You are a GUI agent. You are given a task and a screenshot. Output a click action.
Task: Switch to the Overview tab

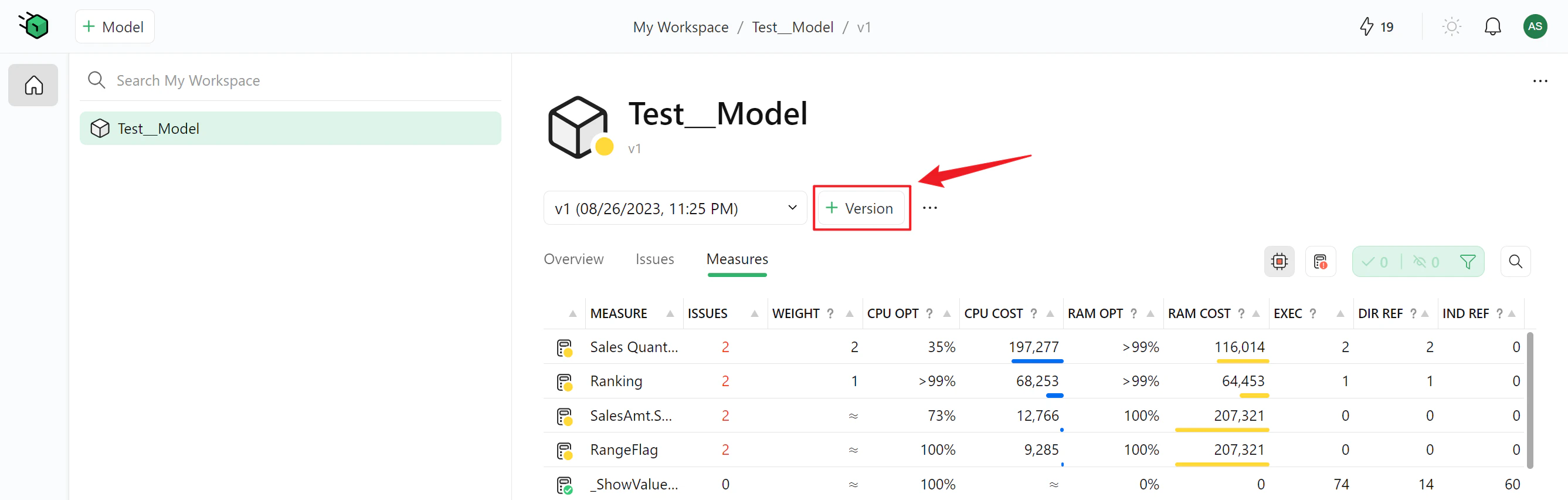click(573, 259)
